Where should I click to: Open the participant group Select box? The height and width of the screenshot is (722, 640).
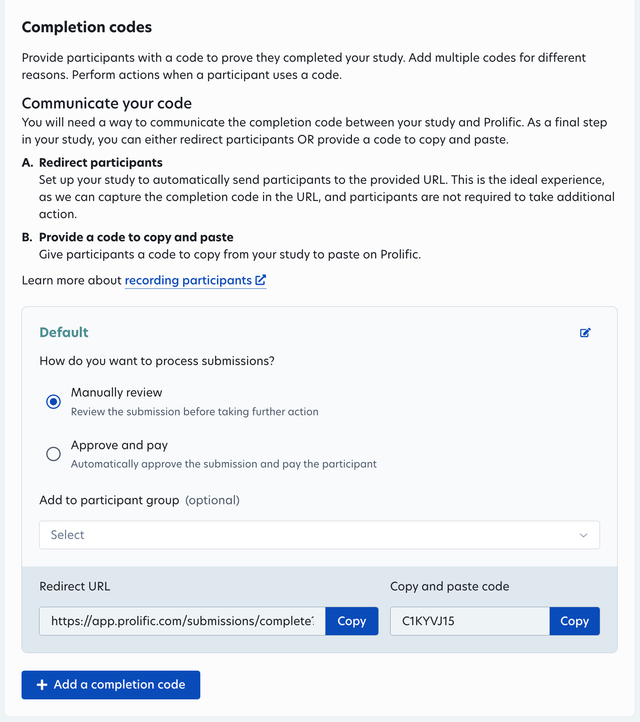pyautogui.click(x=320, y=535)
